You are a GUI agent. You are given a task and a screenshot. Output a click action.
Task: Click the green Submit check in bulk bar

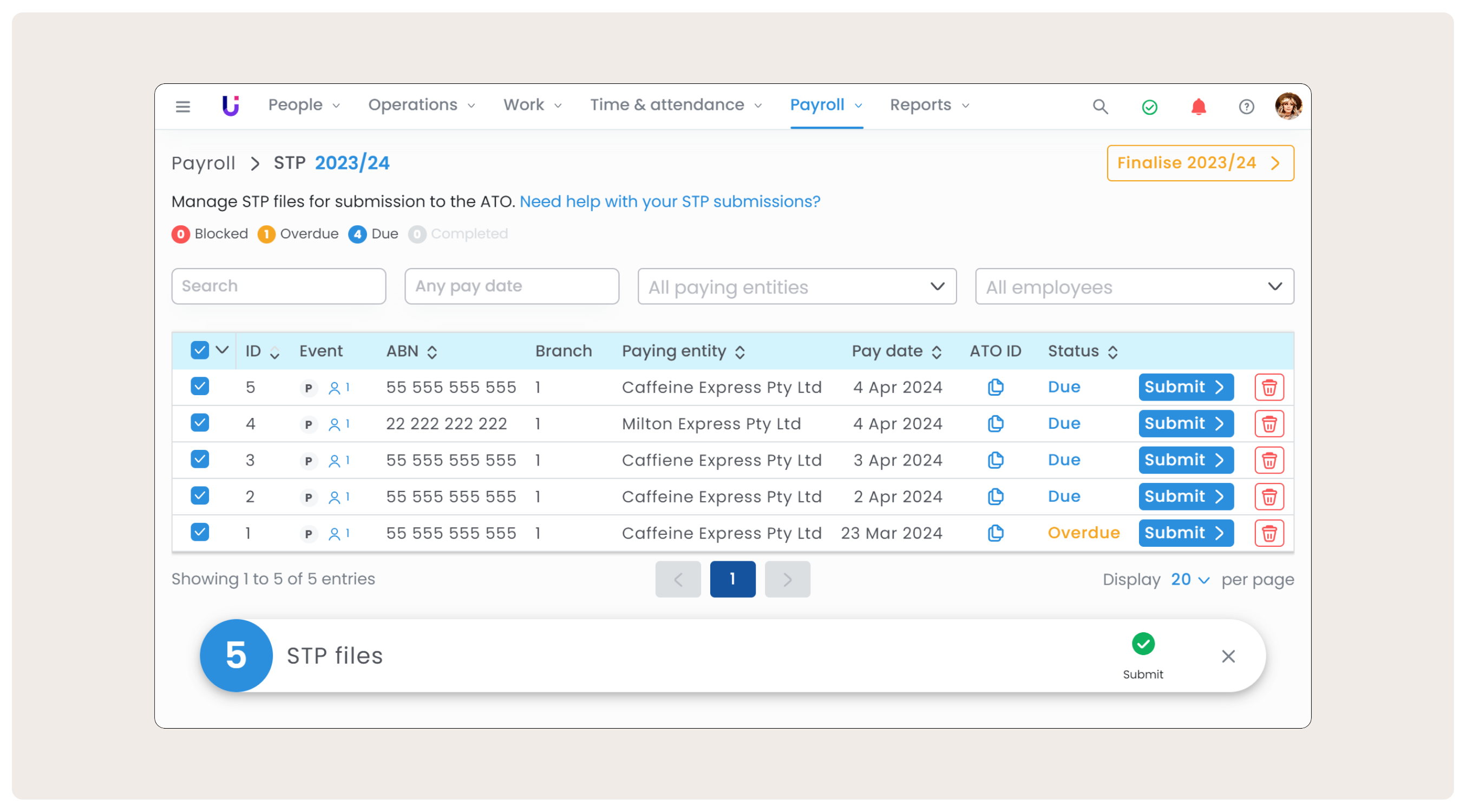[x=1143, y=644]
